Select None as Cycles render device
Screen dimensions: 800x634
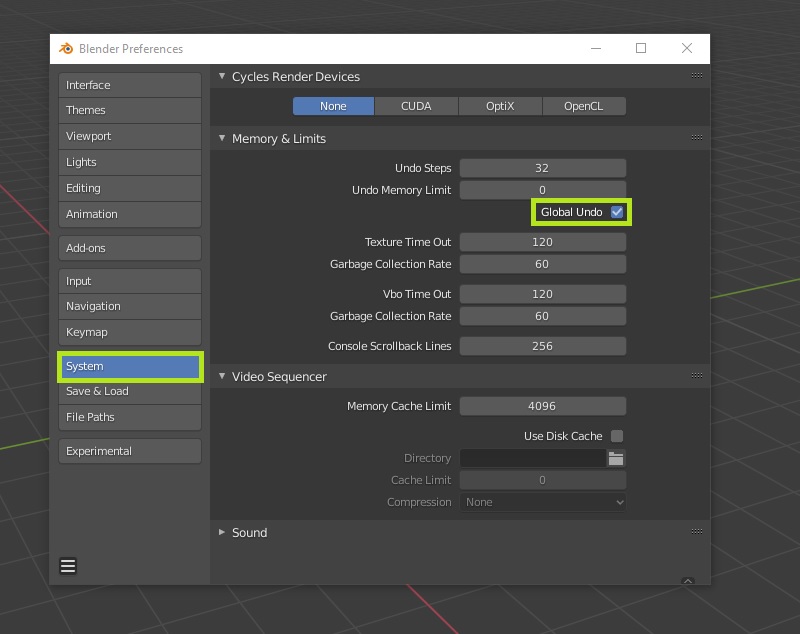[333, 106]
